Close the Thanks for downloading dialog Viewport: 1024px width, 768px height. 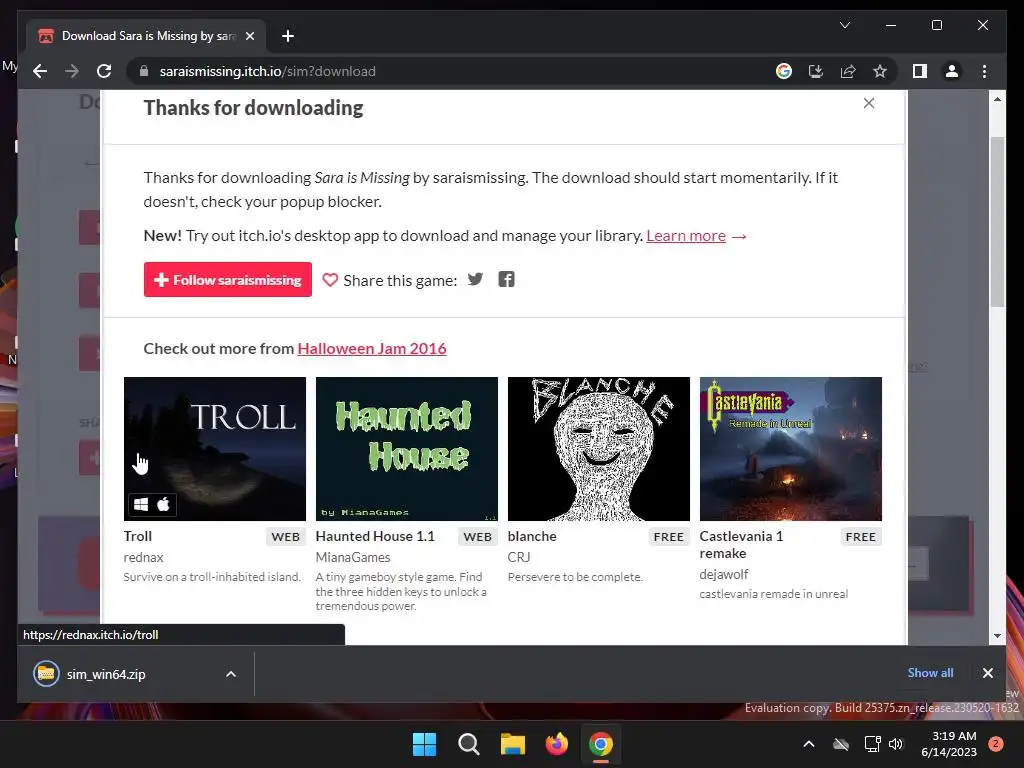(869, 103)
